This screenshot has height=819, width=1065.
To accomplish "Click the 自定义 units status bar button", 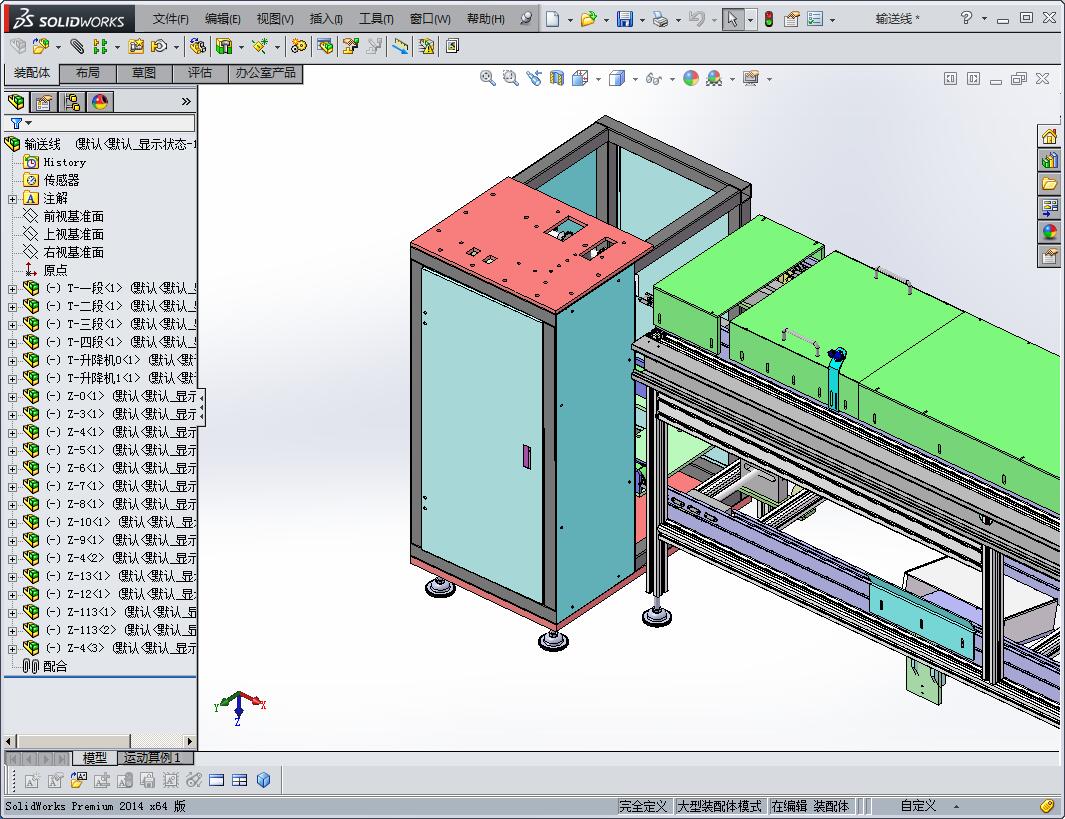I will point(918,806).
